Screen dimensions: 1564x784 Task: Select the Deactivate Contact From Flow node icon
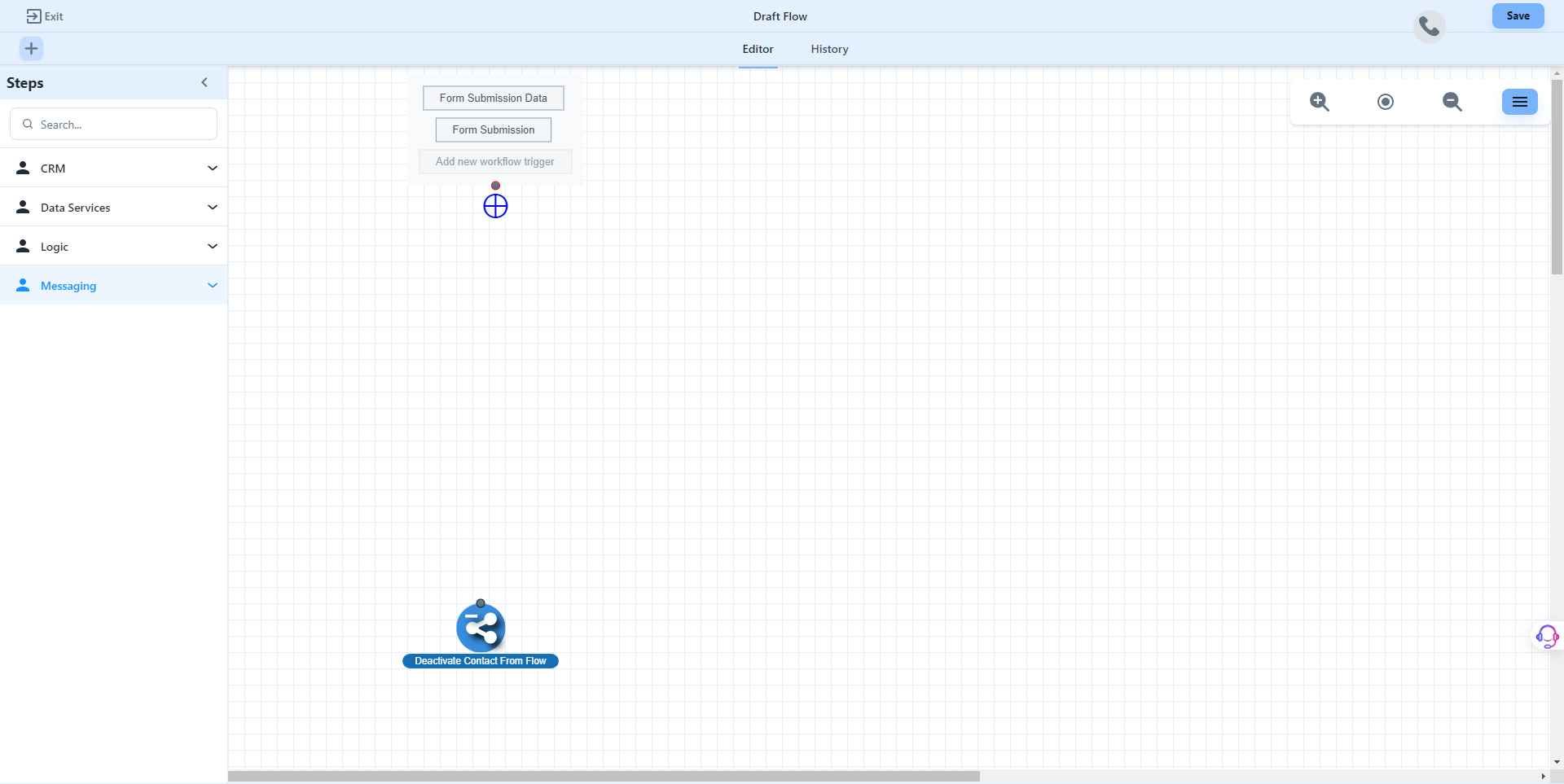481,628
